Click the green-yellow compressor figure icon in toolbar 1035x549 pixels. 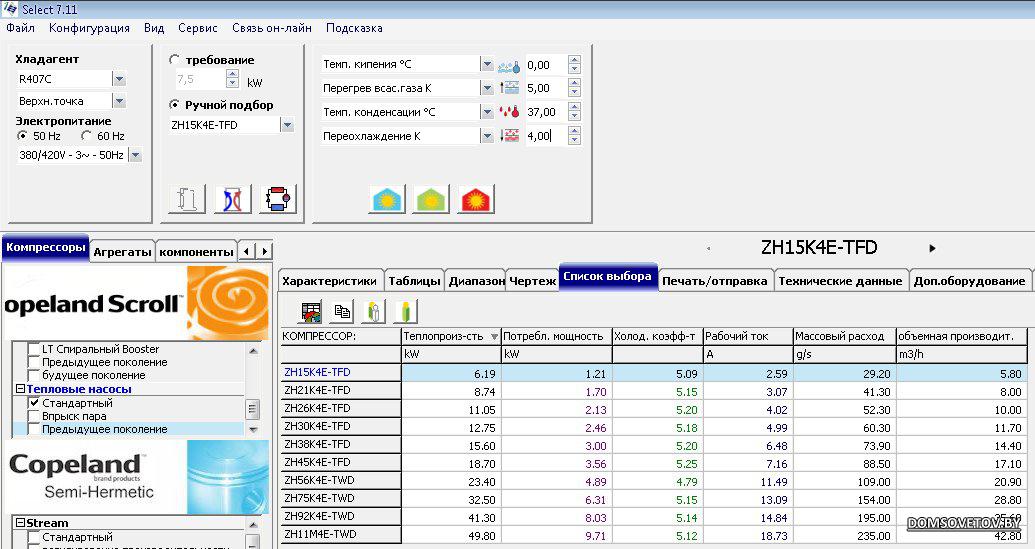(405, 311)
